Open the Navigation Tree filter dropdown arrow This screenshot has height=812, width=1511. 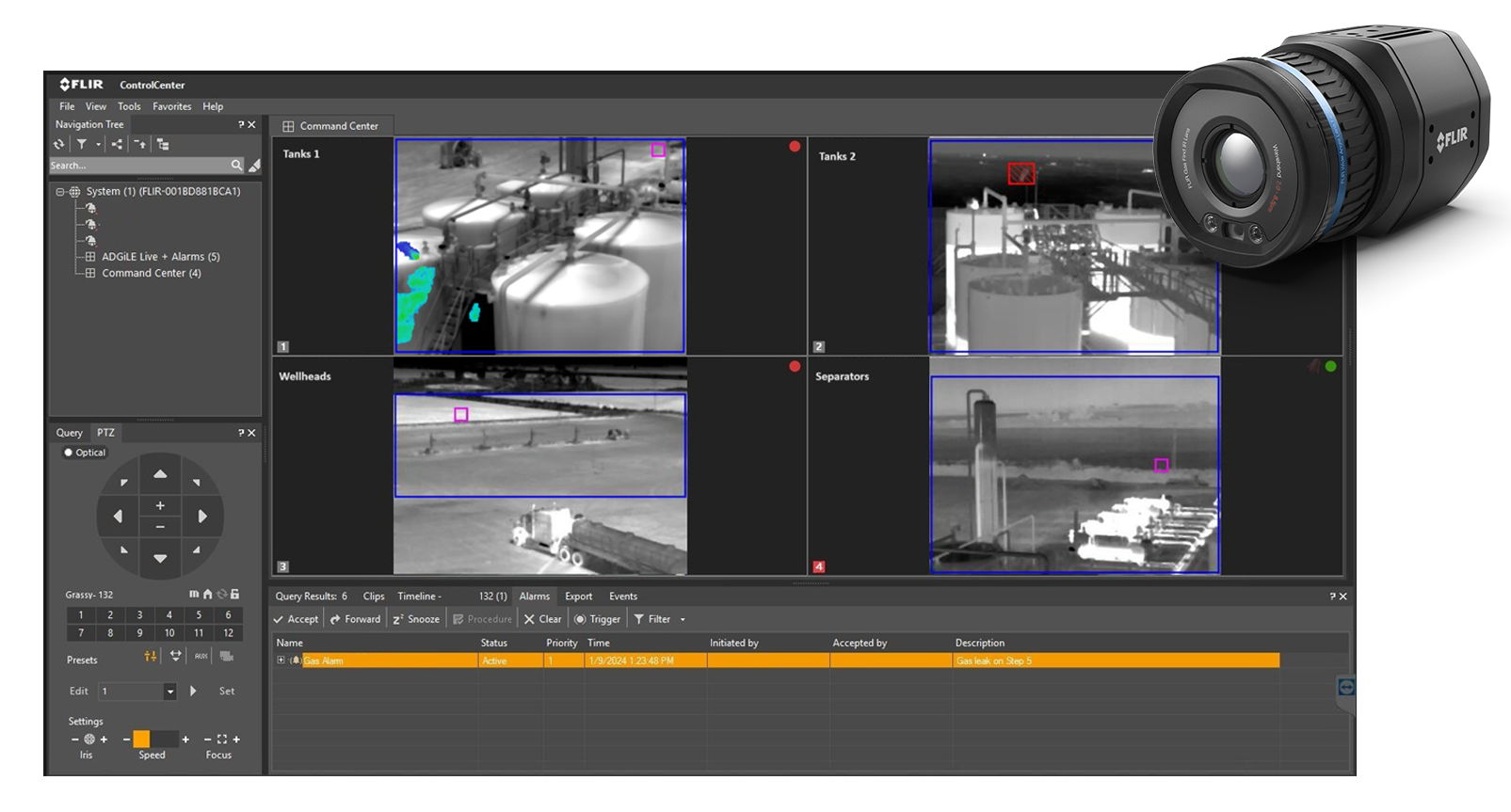[x=98, y=145]
